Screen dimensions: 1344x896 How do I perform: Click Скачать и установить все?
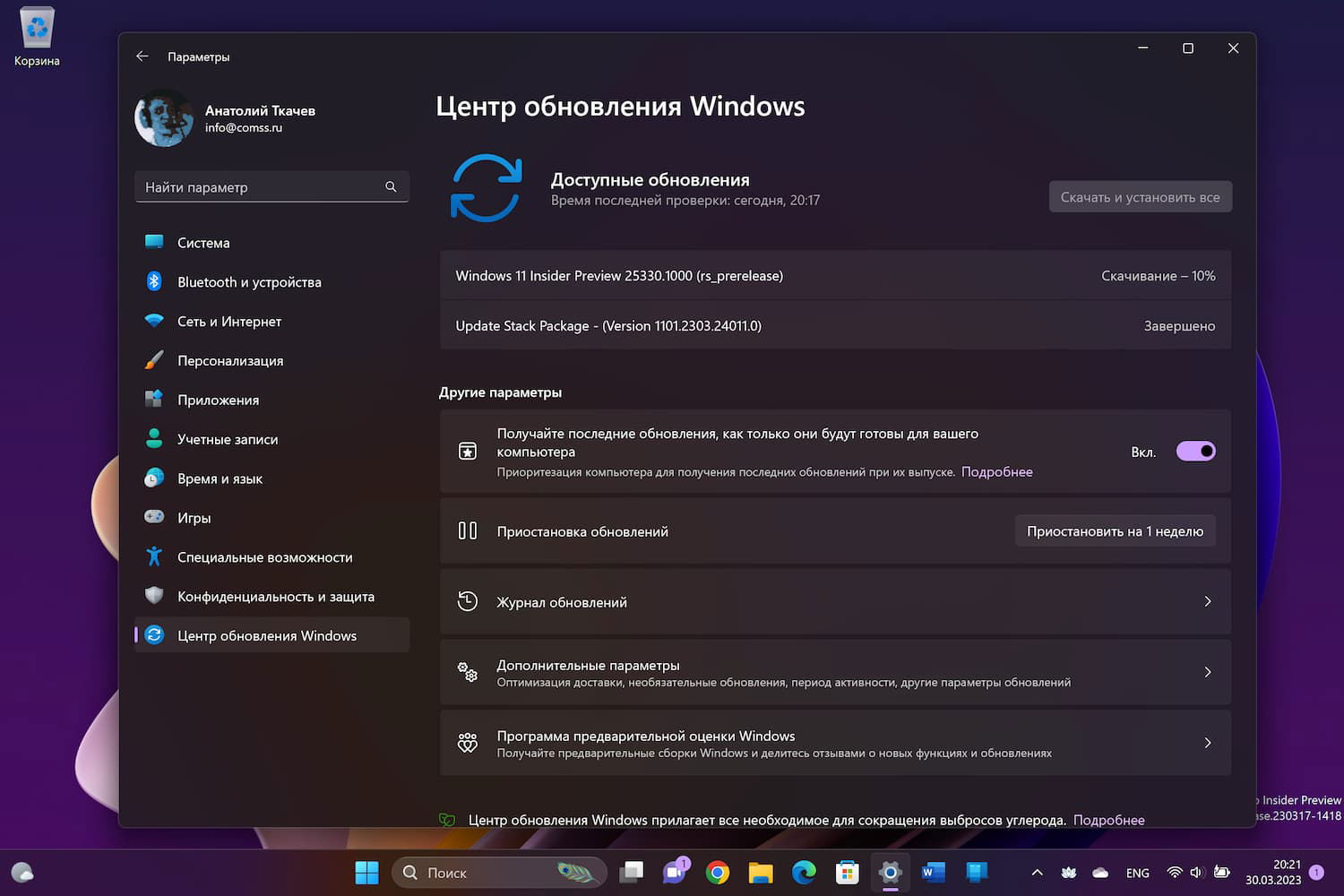tap(1140, 196)
